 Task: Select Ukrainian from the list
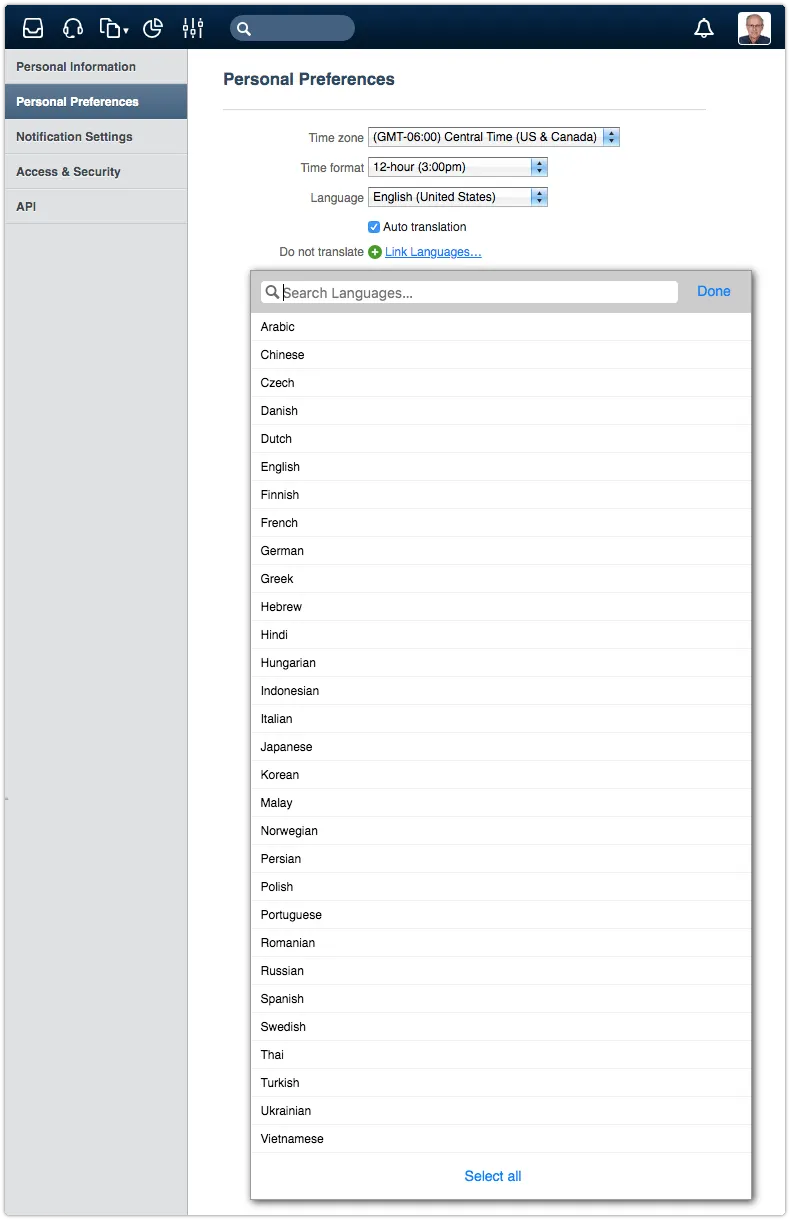tap(501, 1111)
